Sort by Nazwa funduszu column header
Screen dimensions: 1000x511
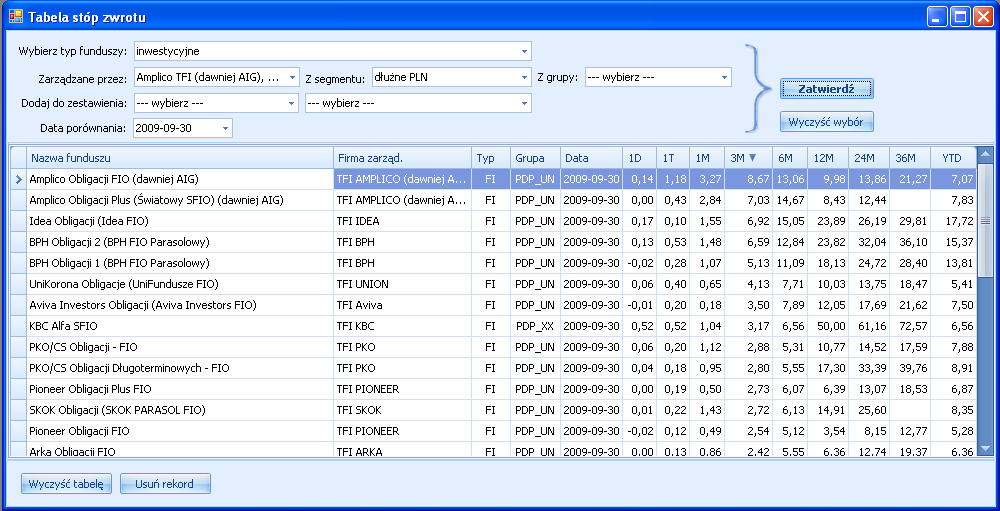(180, 158)
